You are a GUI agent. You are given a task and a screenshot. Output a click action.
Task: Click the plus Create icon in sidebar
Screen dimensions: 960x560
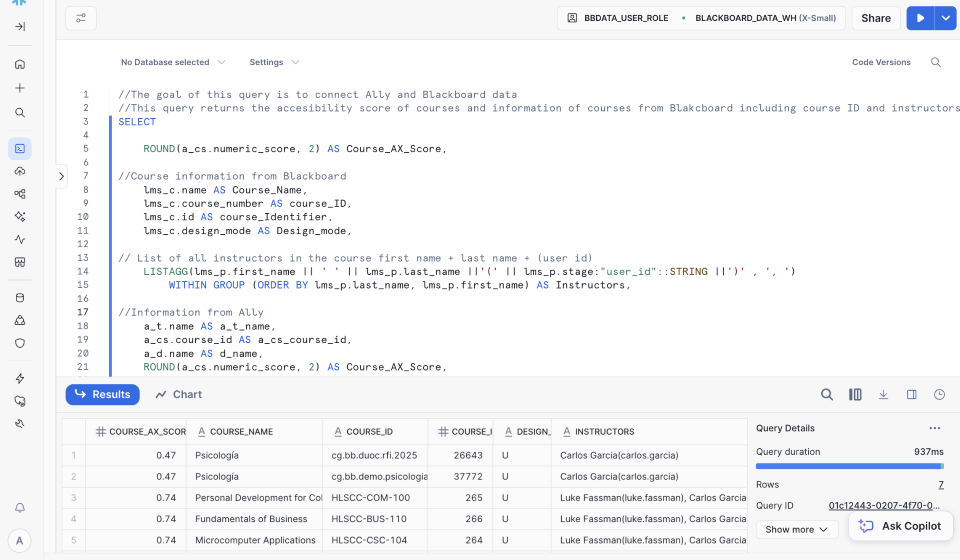coord(20,88)
